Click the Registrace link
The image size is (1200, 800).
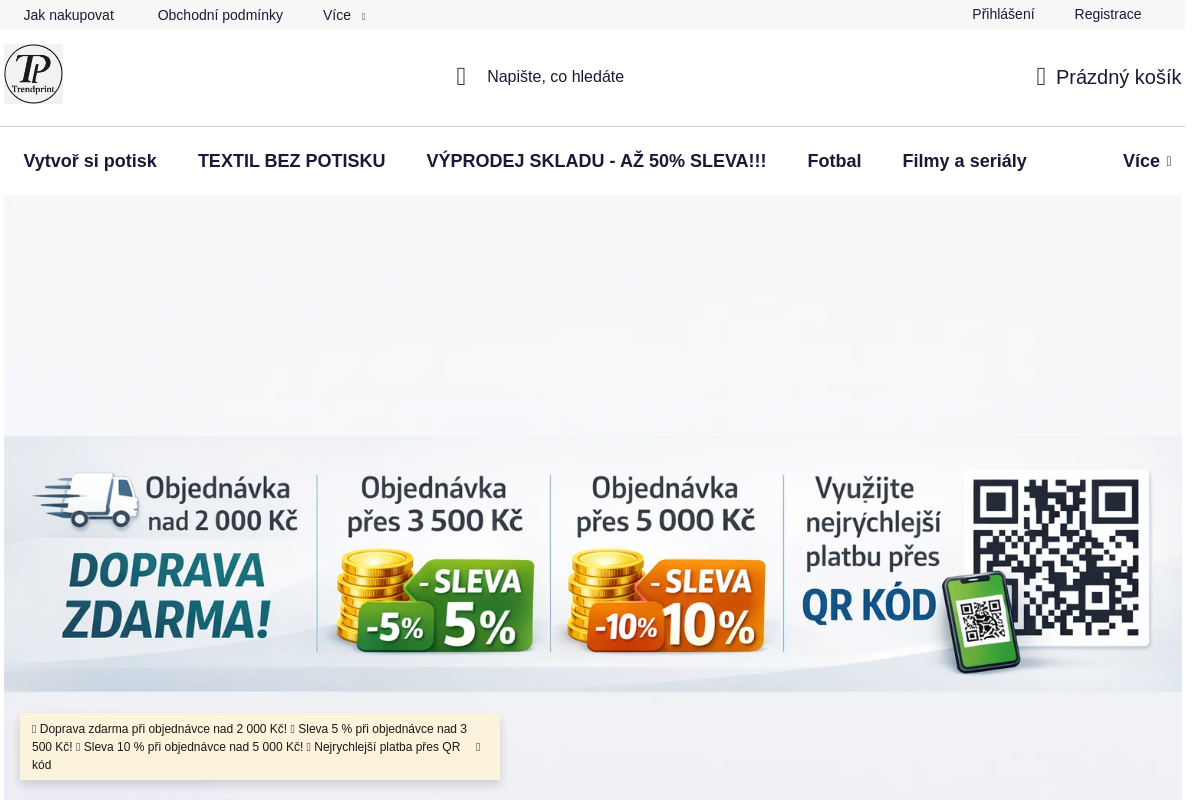(x=1107, y=14)
